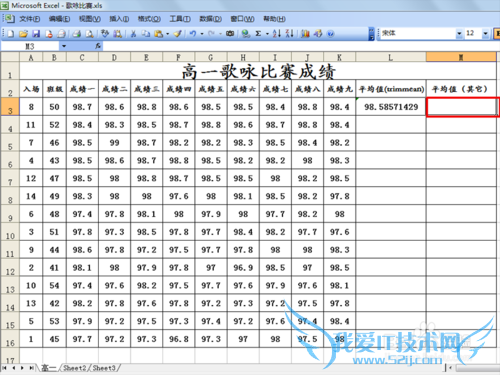The height and width of the screenshot is (375, 500).
Task: Open the Undo history dropdown arrow
Action: 202,34
